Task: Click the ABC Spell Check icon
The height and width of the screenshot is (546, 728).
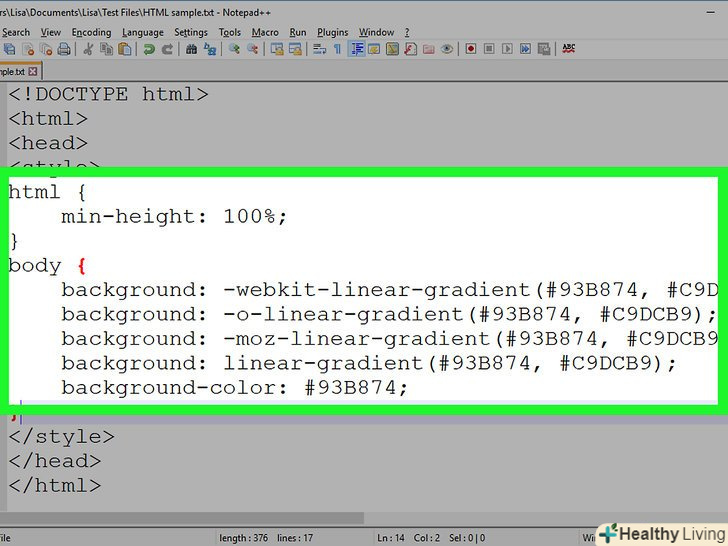Action: coord(568,48)
